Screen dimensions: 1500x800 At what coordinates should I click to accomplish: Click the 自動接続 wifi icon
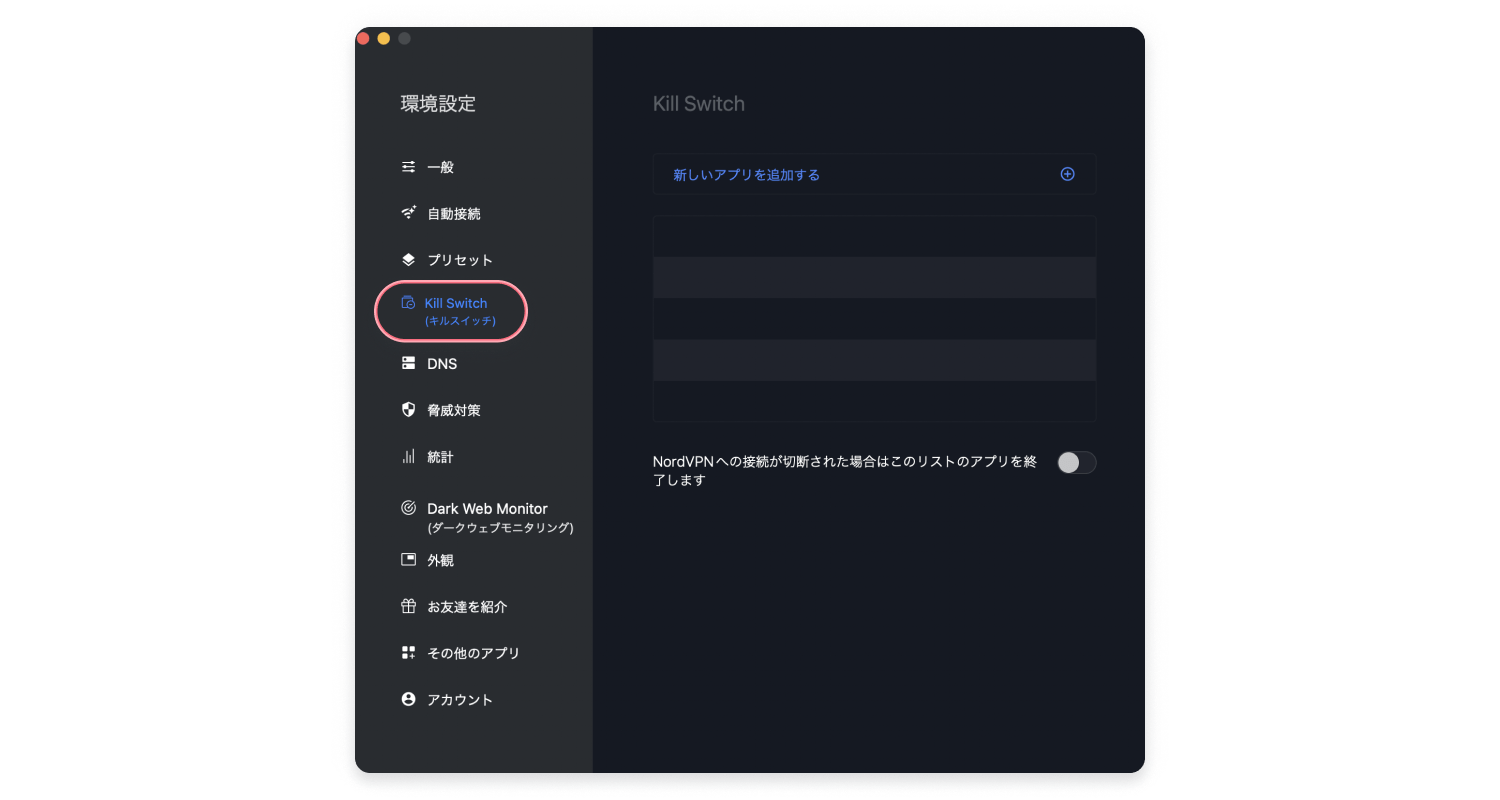[408, 213]
